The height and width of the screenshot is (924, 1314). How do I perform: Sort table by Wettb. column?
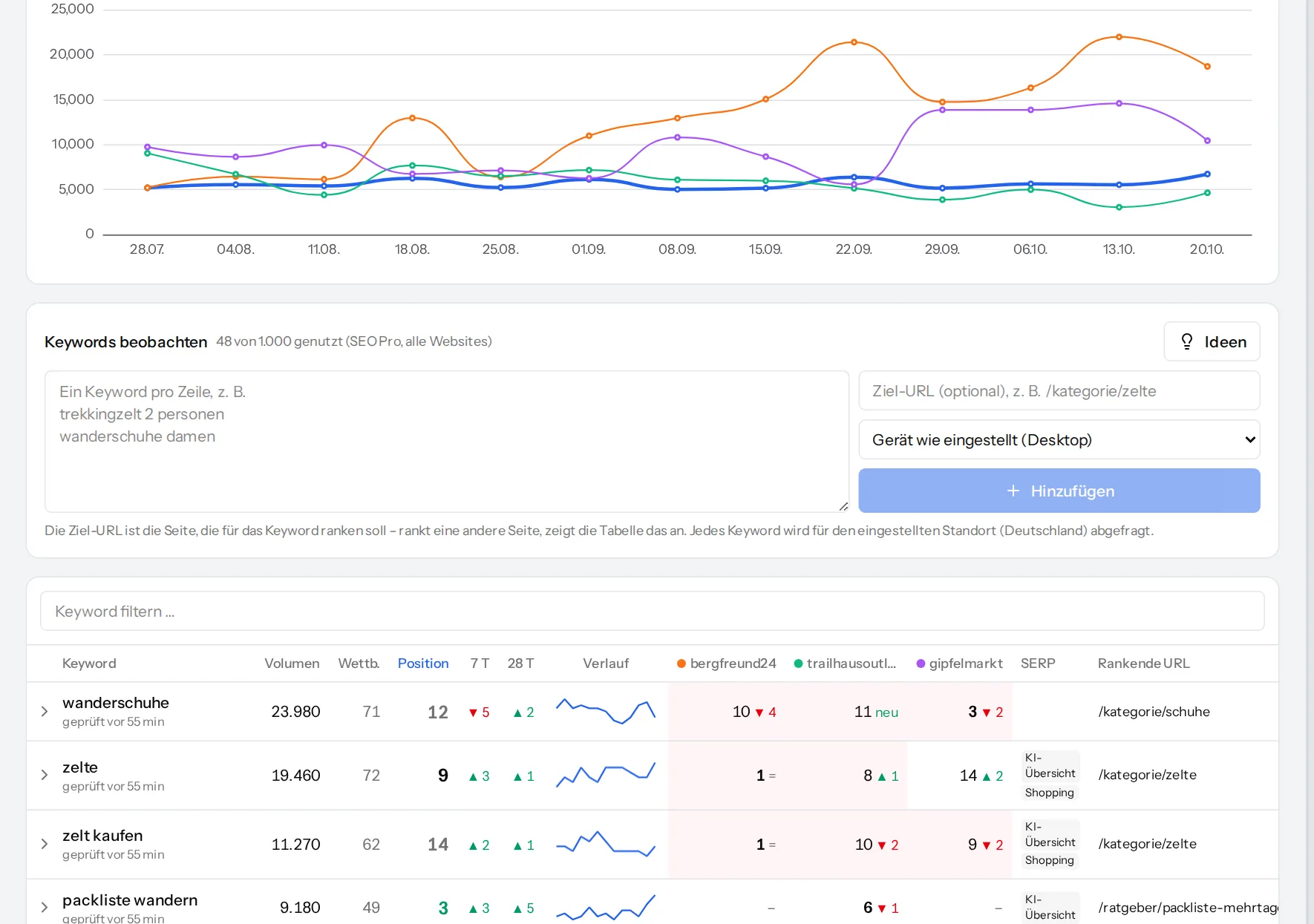click(359, 663)
